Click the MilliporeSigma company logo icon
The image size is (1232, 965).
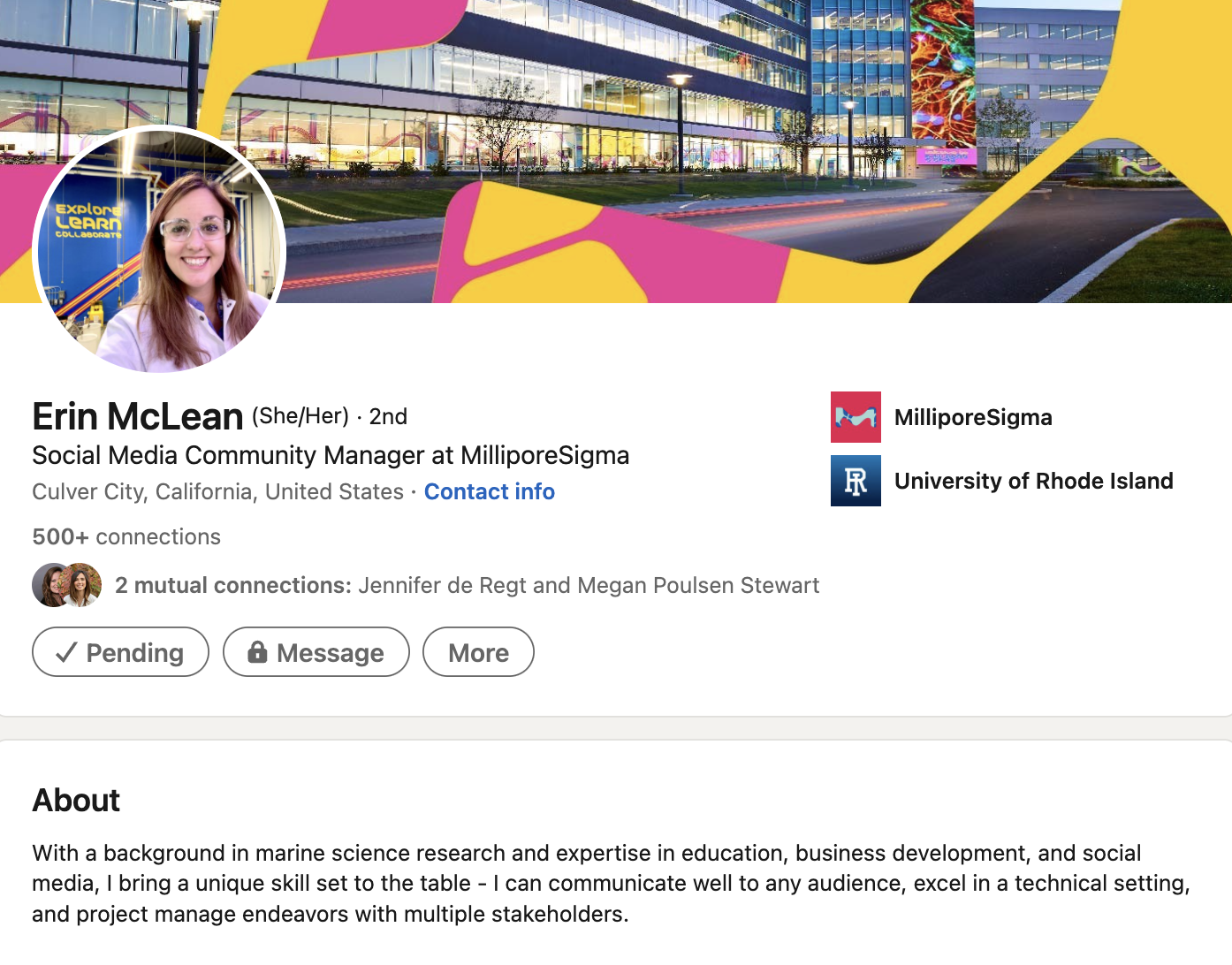click(x=855, y=417)
